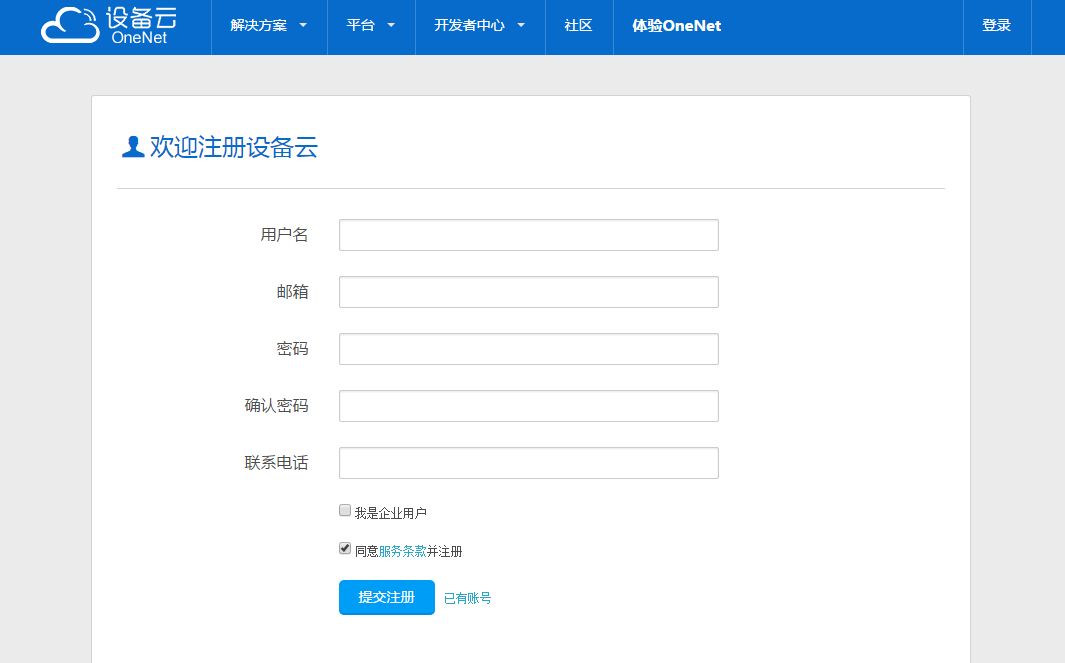Select the 联系电话 phone input field
The width and height of the screenshot is (1065, 663).
point(528,463)
